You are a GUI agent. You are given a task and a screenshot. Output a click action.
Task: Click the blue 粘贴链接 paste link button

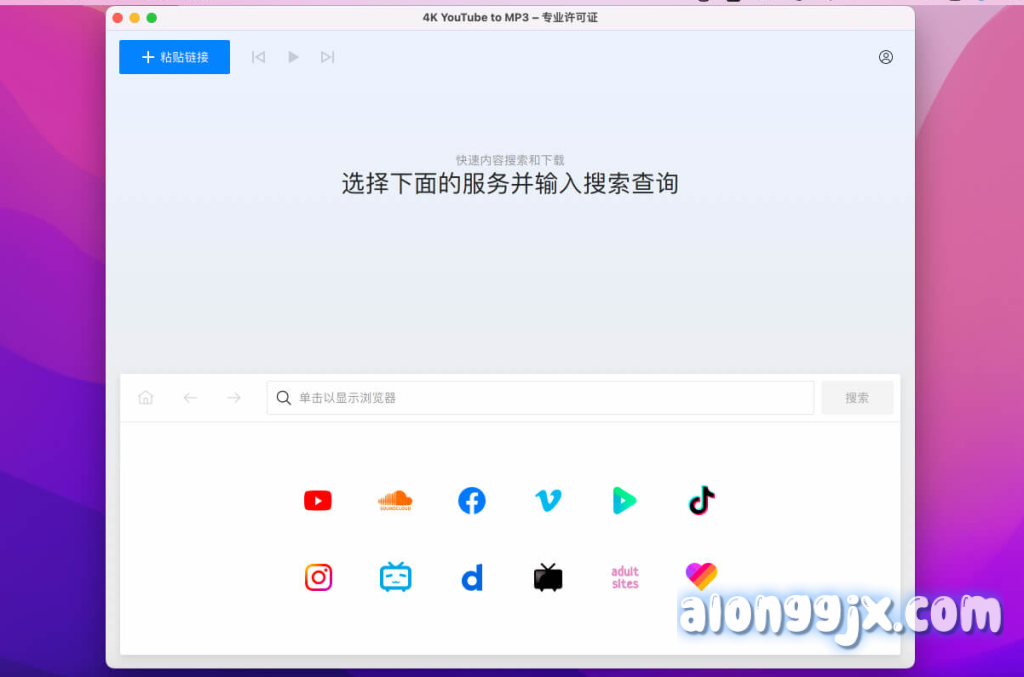pos(174,57)
